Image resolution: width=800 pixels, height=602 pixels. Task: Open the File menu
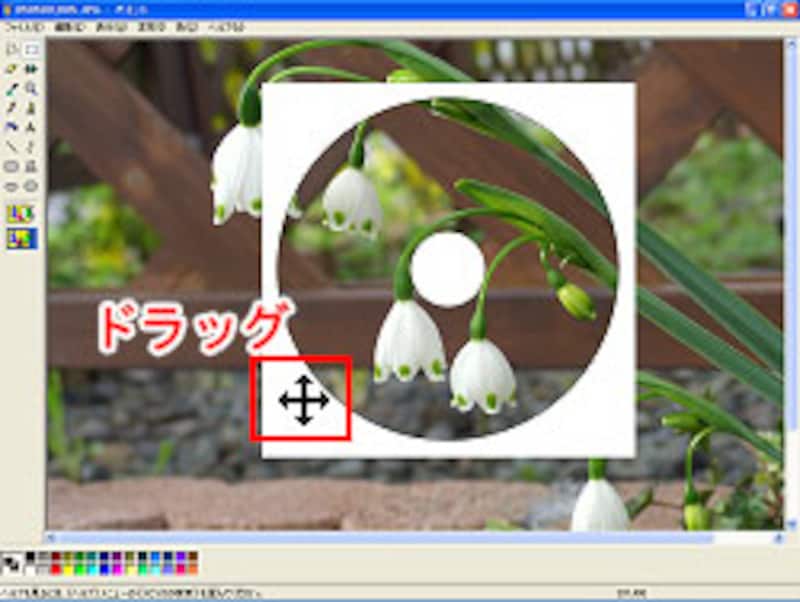(23, 27)
